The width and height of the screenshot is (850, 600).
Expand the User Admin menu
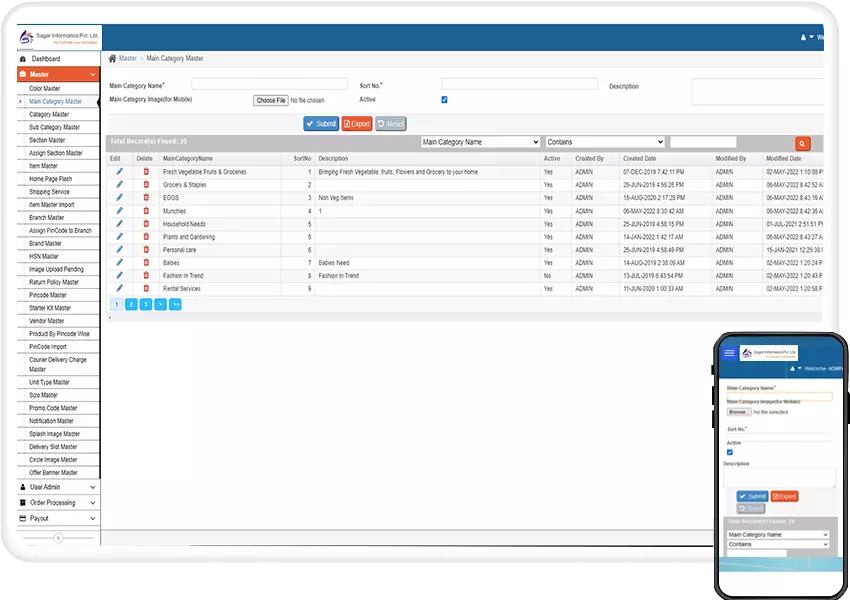[x=59, y=487]
